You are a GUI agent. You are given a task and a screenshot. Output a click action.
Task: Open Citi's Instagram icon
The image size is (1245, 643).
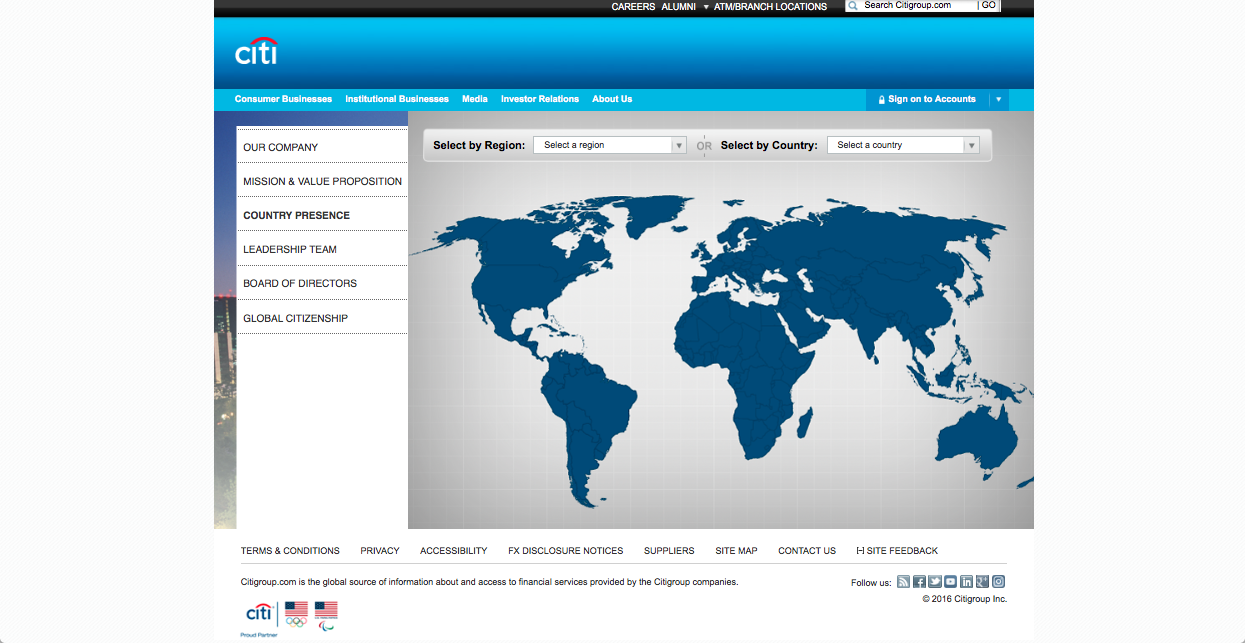coord(998,582)
